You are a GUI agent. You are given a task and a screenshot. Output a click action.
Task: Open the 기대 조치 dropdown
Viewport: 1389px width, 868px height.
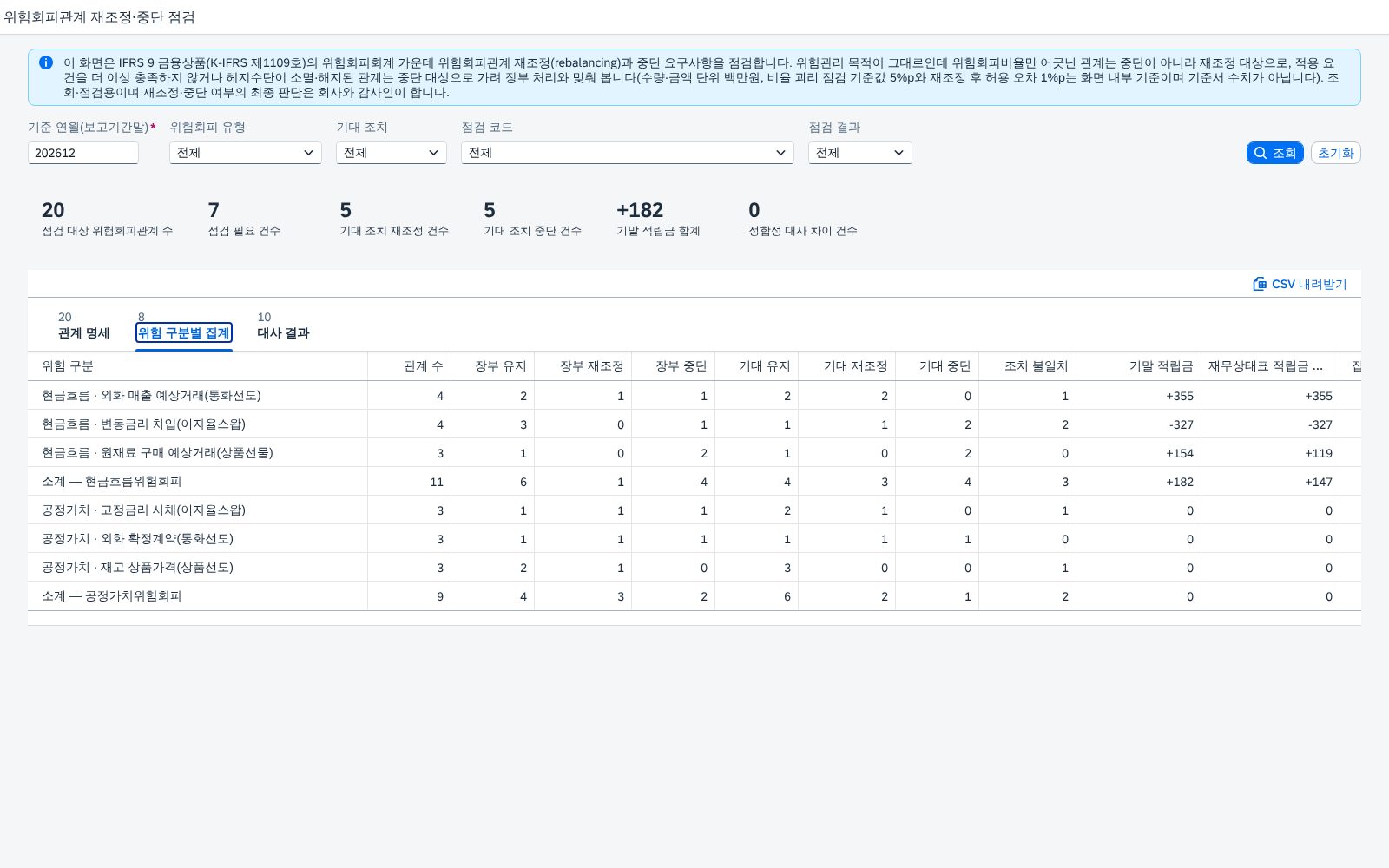[x=392, y=153]
